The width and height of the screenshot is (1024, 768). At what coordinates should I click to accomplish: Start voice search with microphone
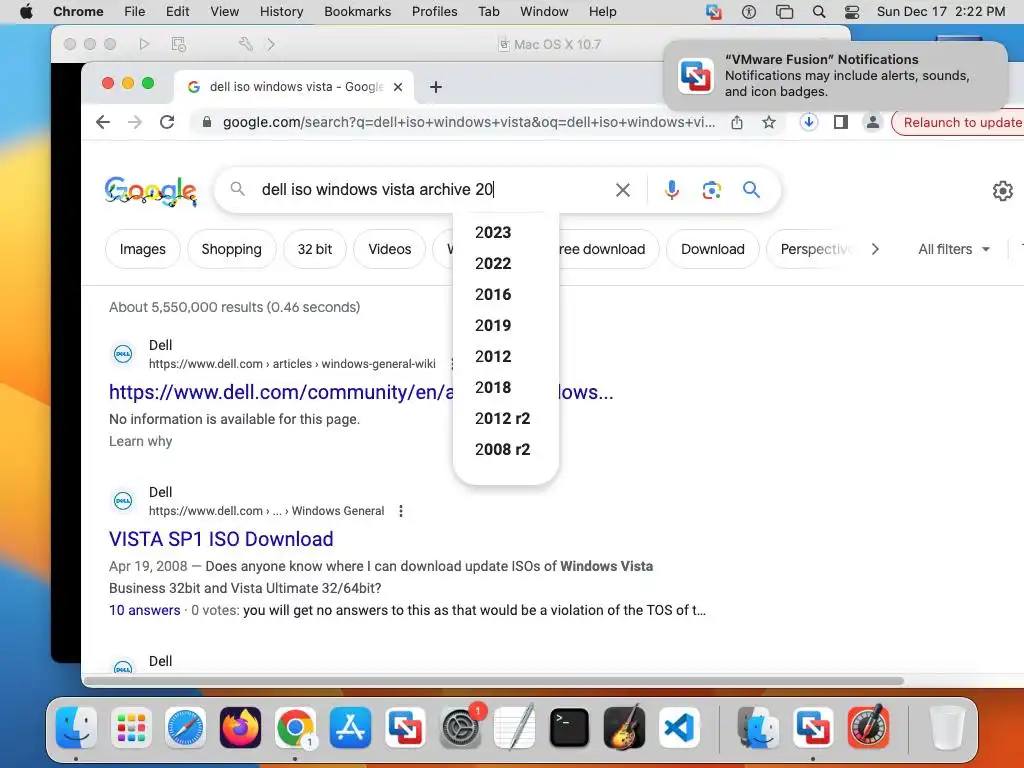click(671, 190)
